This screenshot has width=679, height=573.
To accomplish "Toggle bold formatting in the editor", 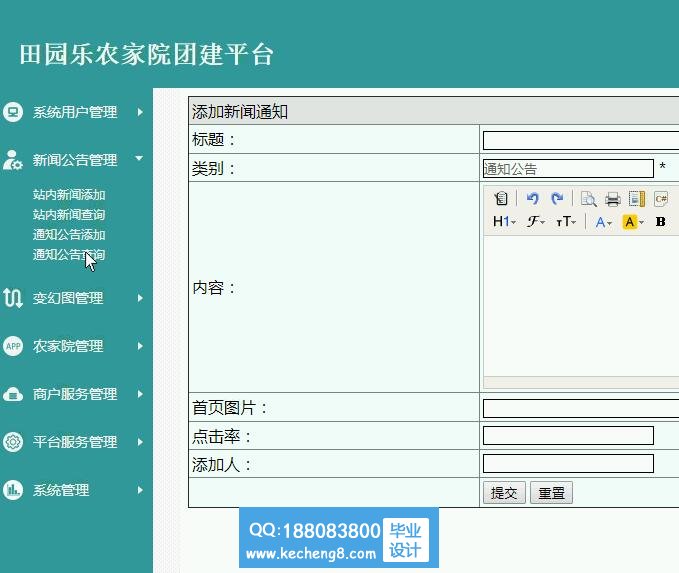I will point(660,222).
